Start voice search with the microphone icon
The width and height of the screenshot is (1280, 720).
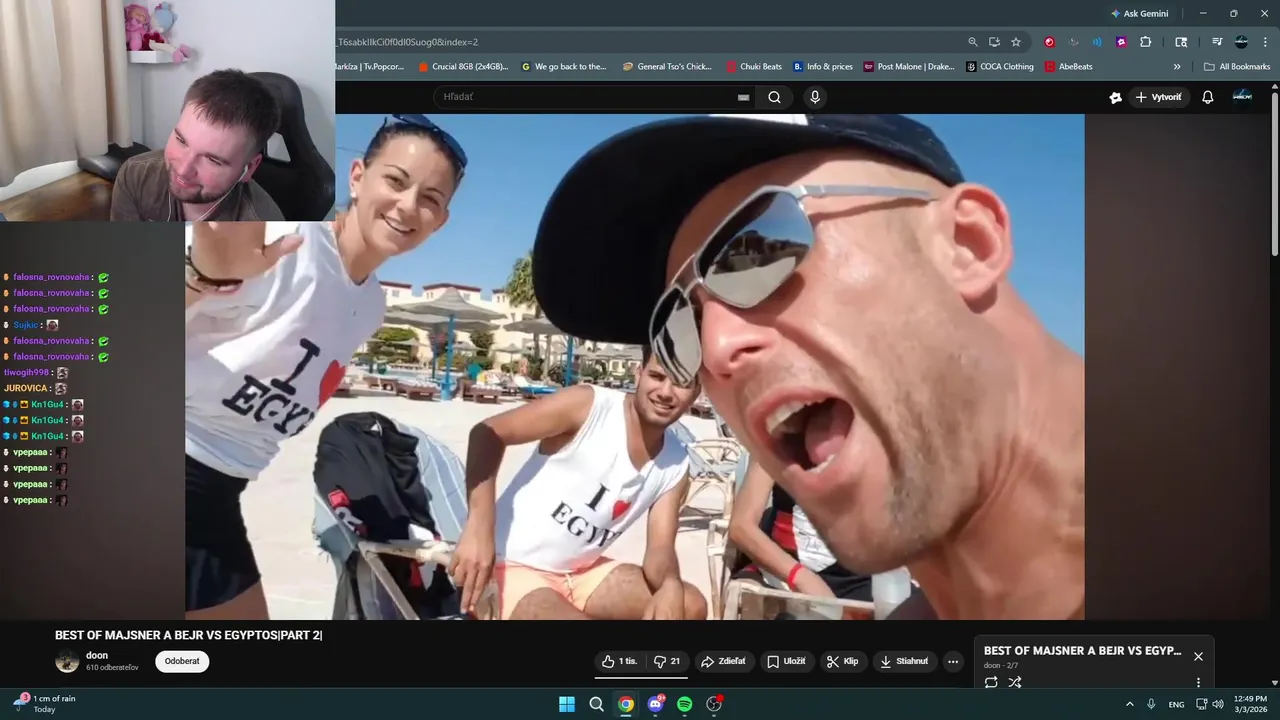point(815,97)
